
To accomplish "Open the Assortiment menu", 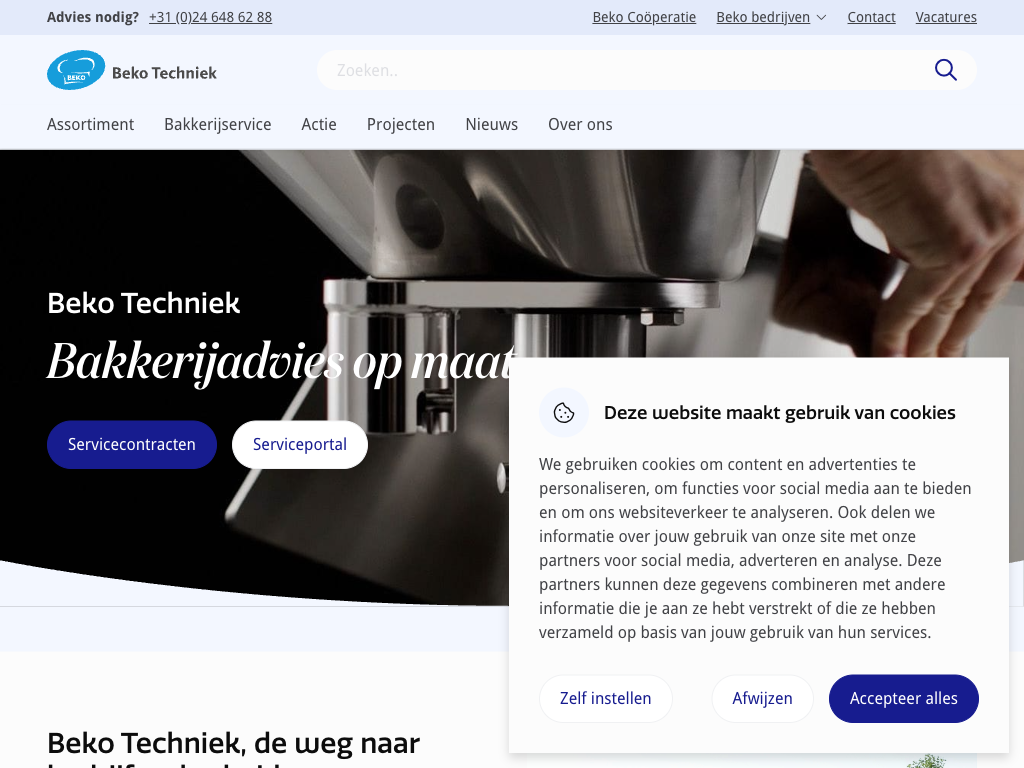I will 90,124.
